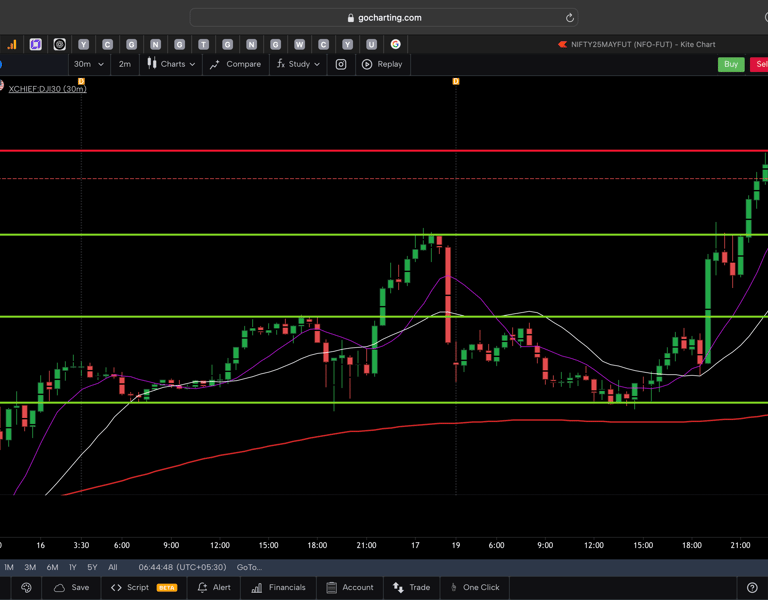Image resolution: width=768 pixels, height=600 pixels.
Task: Click the up-down arrows Trade icon
Action: pos(398,588)
